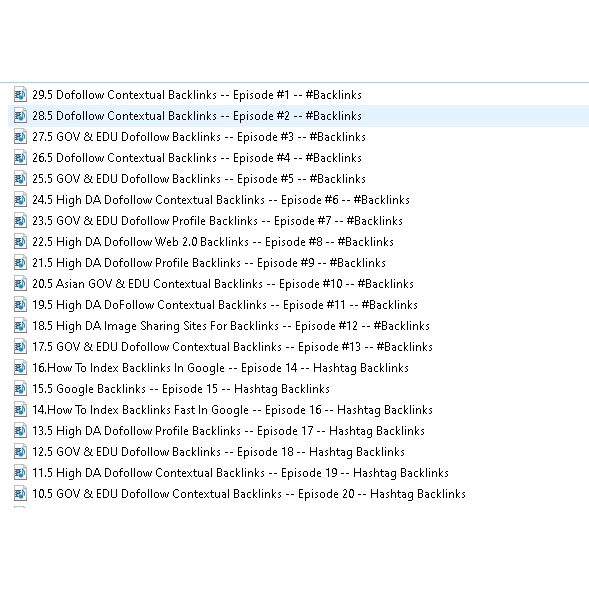Viewport: 589px width, 589px height.
Task: Click the file icon for Episode #3 GOV & EDU
Action: pos(20,137)
